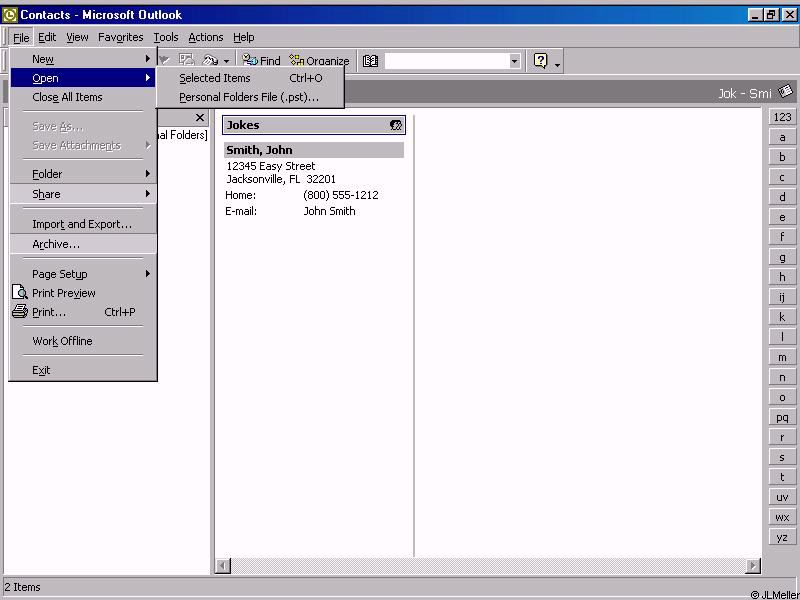Click the Print menu entry with printer icon
800x600 pixels.
(x=83, y=312)
